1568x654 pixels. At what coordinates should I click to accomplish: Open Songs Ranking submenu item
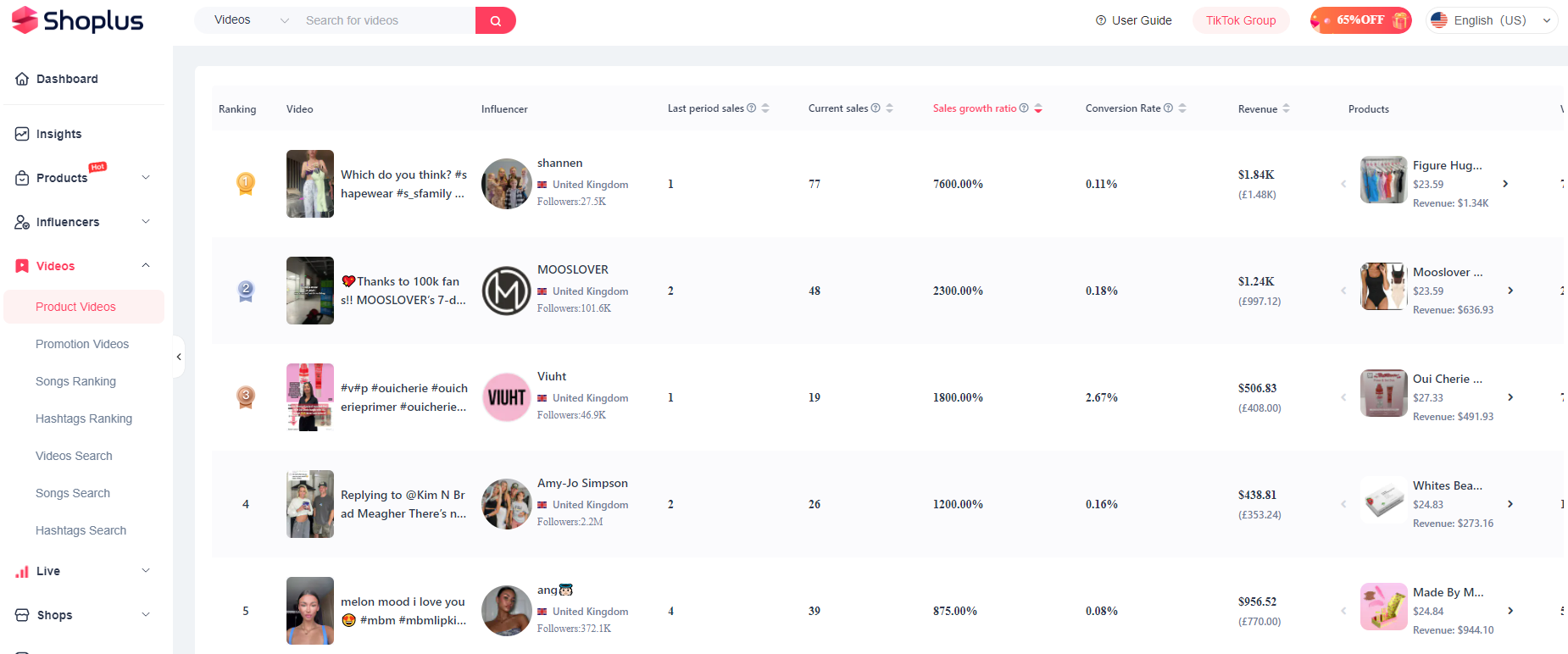pos(75,381)
